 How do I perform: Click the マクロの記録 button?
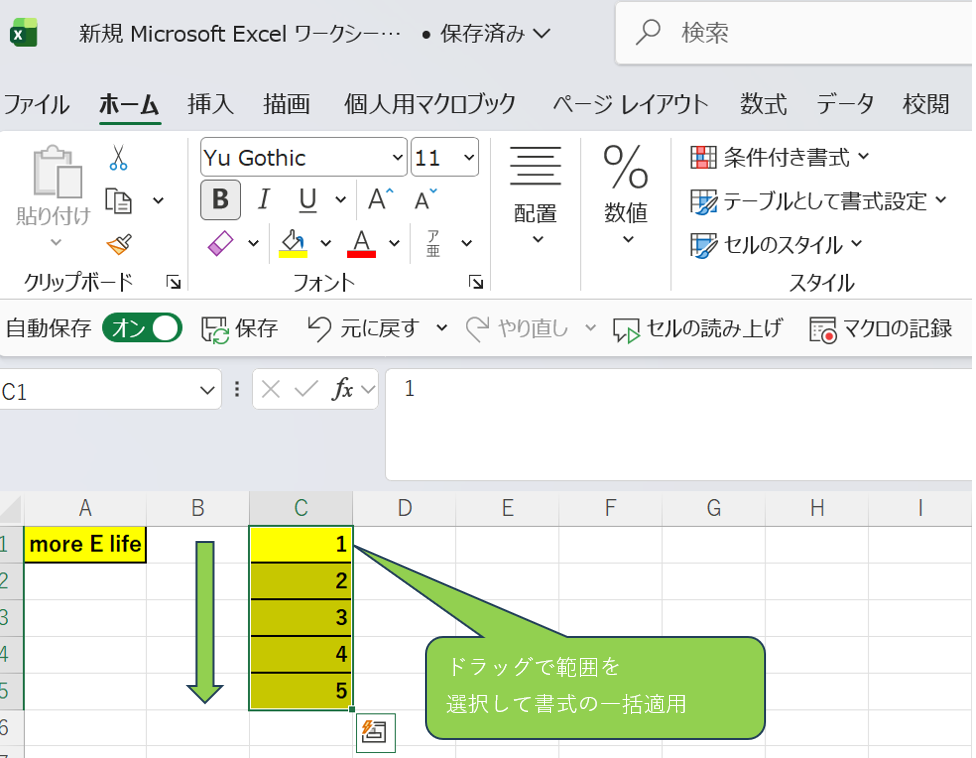881,328
